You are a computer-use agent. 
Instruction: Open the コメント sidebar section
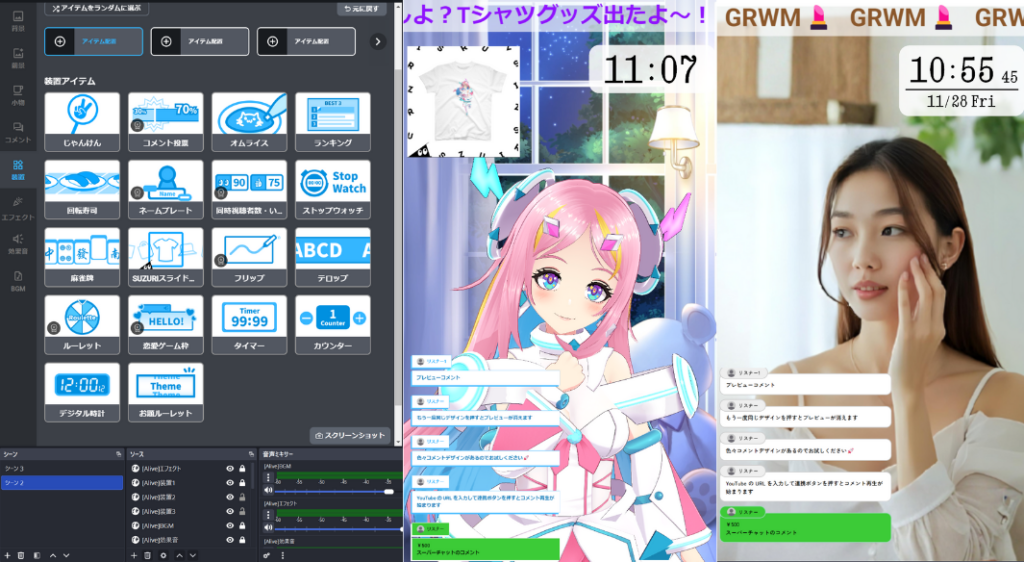click(x=18, y=132)
